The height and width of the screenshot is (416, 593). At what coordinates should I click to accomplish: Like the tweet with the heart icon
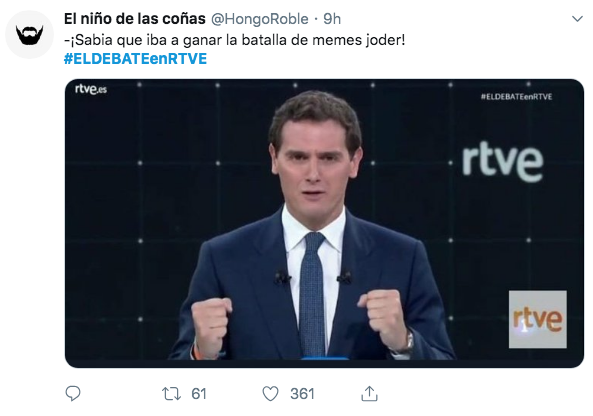pyautogui.click(x=270, y=394)
